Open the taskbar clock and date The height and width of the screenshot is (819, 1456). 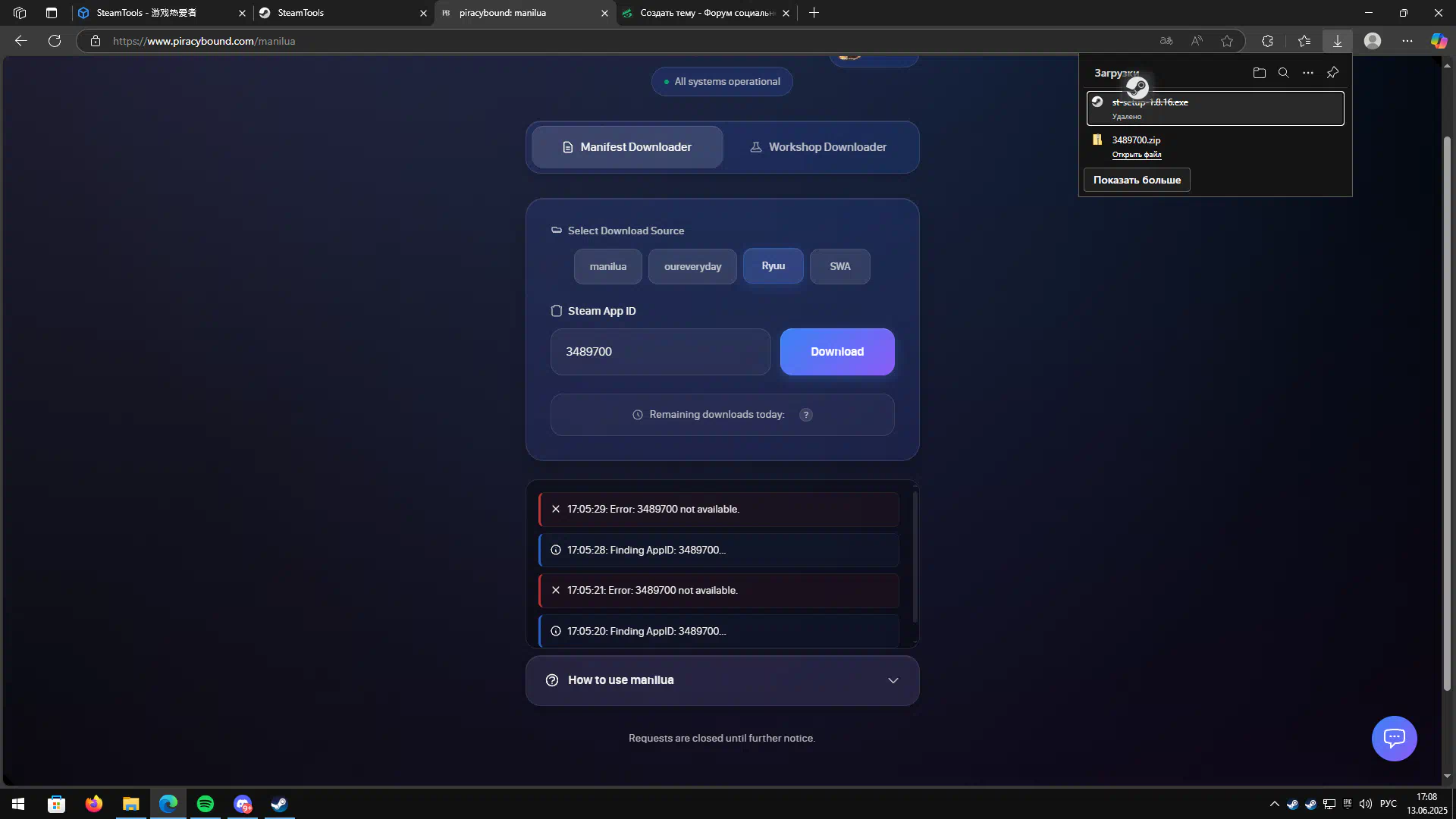(1426, 804)
